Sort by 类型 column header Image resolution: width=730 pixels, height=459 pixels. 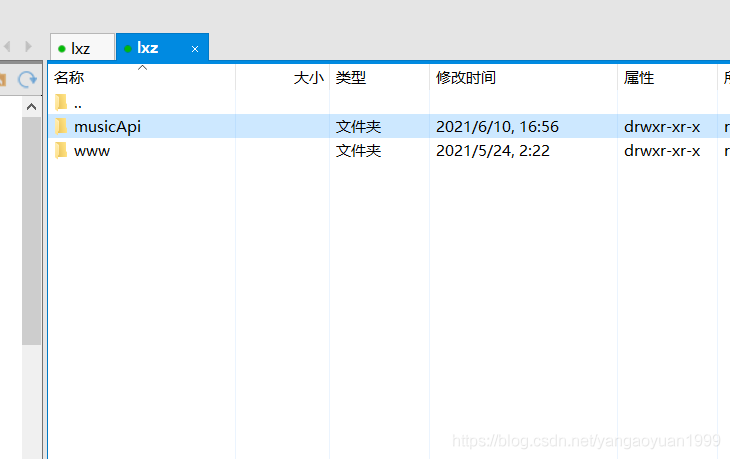tap(379, 77)
